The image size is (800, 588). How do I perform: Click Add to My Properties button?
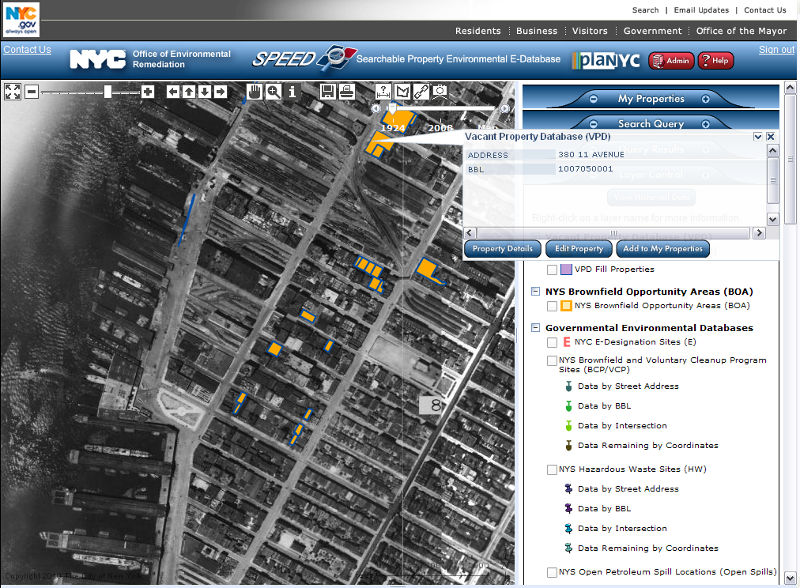pos(663,249)
